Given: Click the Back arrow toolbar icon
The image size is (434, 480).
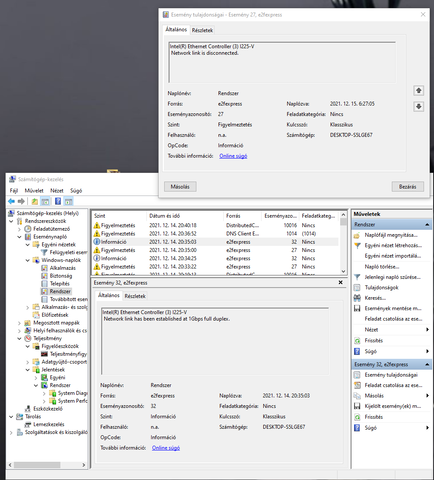Looking at the screenshot, I should pyautogui.click(x=12, y=201).
